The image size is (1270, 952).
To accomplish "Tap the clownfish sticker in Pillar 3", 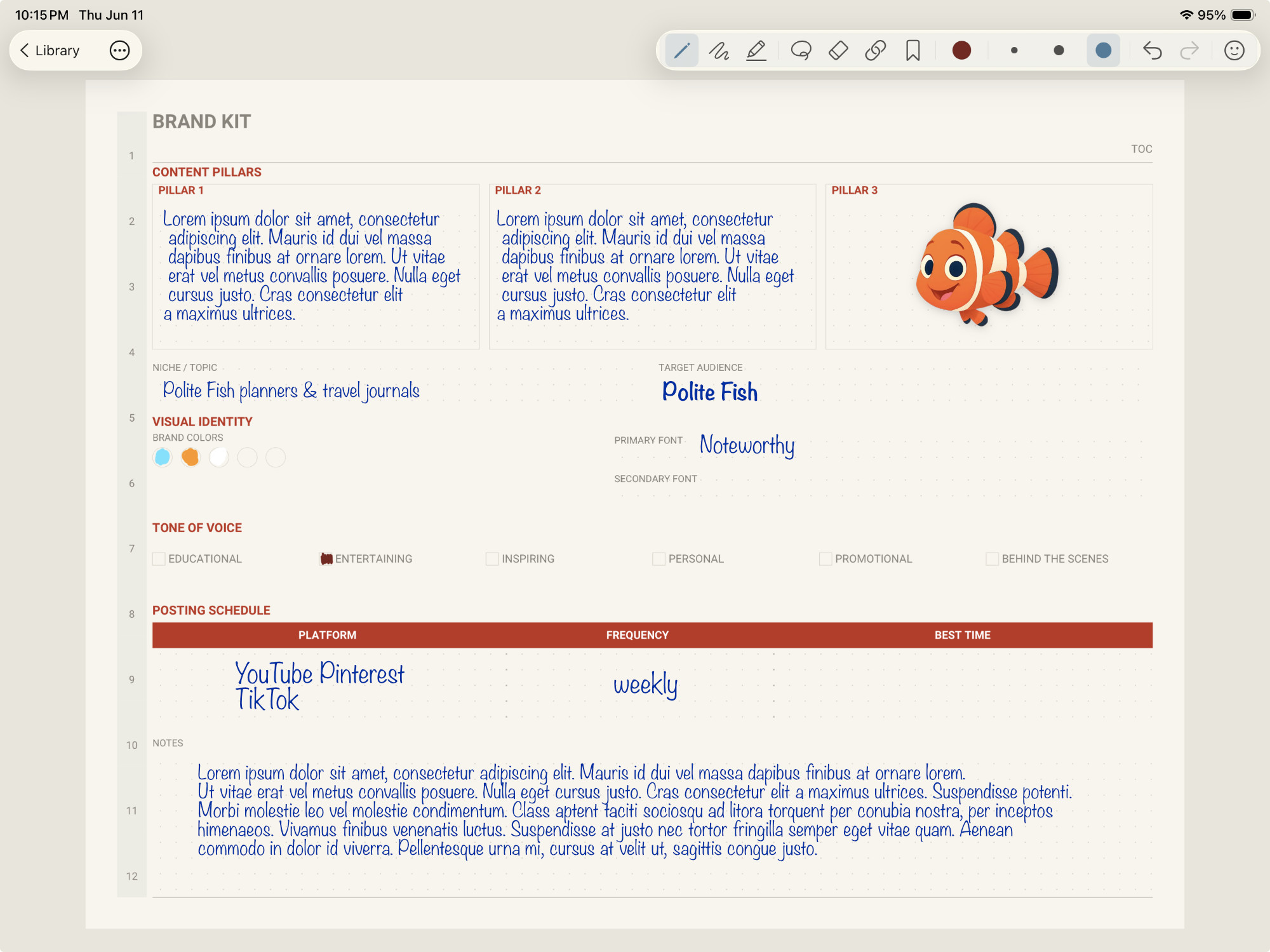I will click(x=986, y=265).
